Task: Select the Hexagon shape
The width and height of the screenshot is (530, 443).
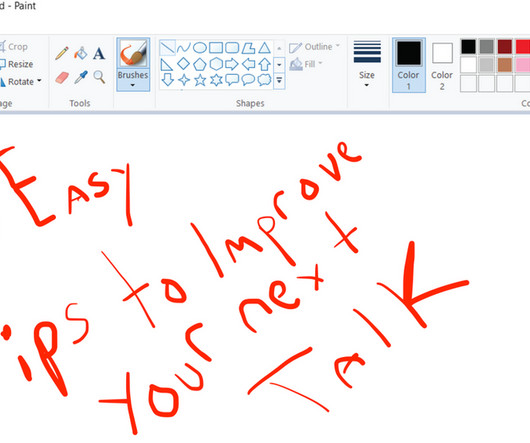Action: click(x=216, y=64)
